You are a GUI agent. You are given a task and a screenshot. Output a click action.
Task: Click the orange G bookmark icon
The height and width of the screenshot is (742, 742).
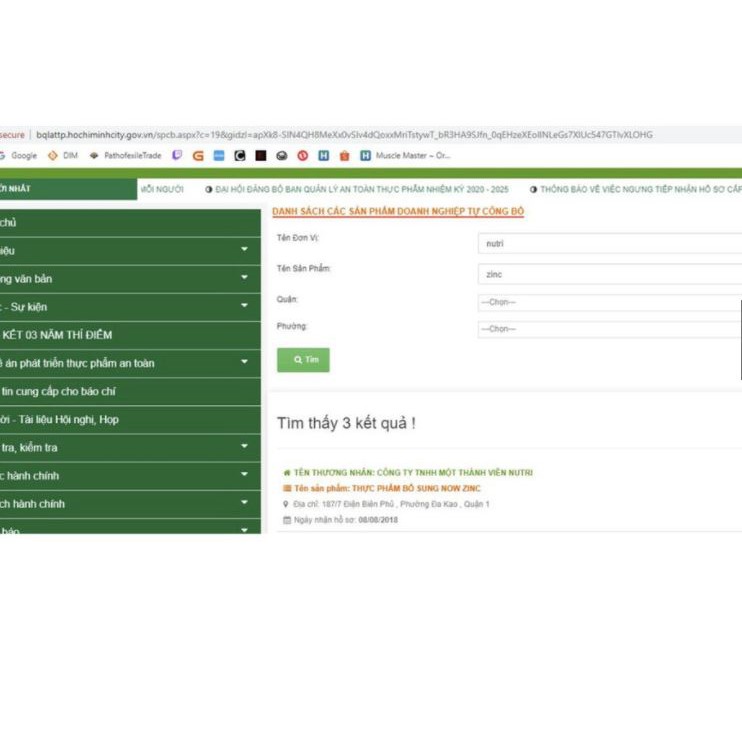click(x=198, y=156)
